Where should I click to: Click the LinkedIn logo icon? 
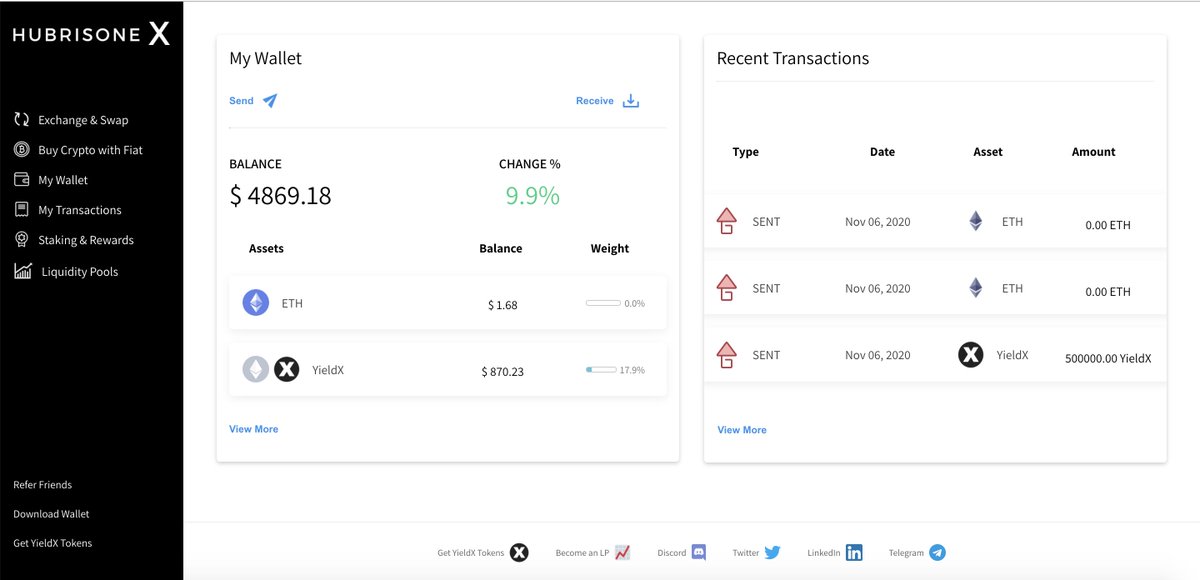click(854, 552)
